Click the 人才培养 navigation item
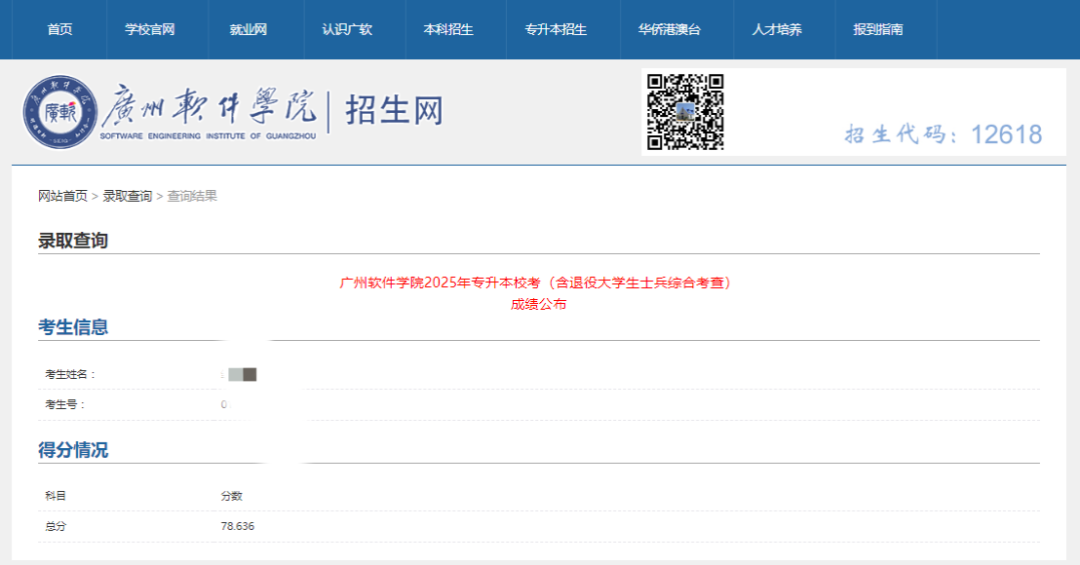The height and width of the screenshot is (565, 1080). tap(777, 29)
